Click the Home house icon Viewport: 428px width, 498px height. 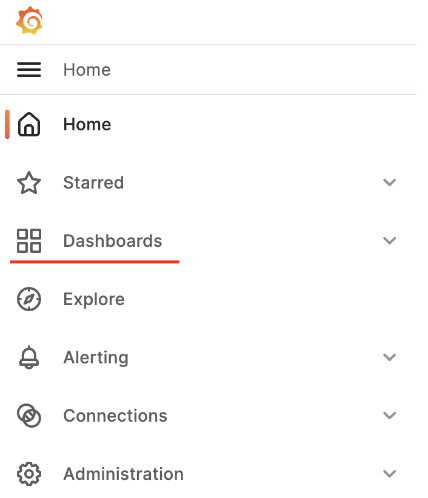tap(29, 124)
